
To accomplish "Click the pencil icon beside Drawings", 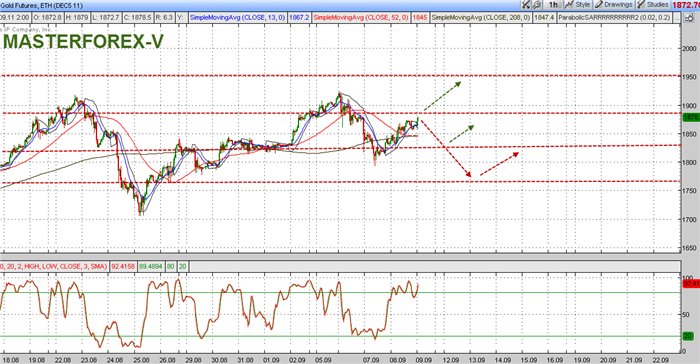I will (599, 4).
